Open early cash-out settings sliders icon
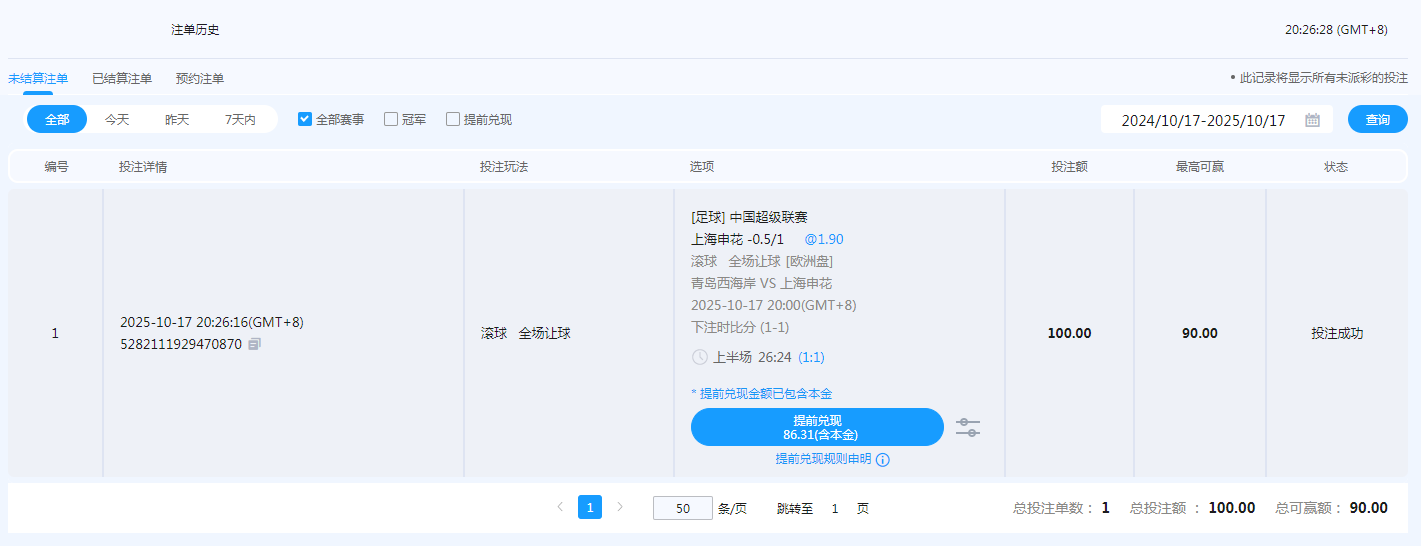The width and height of the screenshot is (1421, 546). pyautogui.click(x=967, y=427)
